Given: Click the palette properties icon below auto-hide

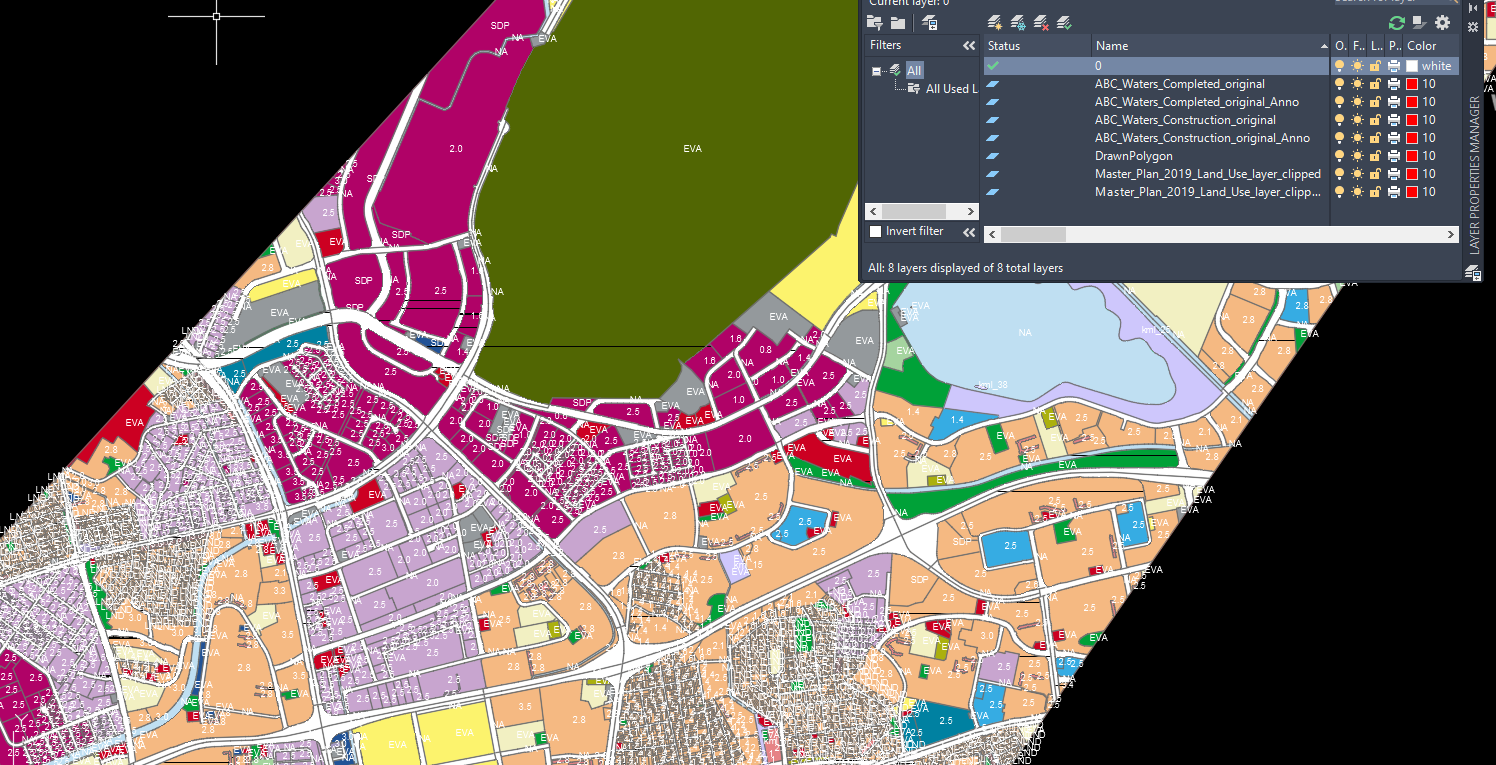Looking at the screenshot, I should tap(1472, 26).
